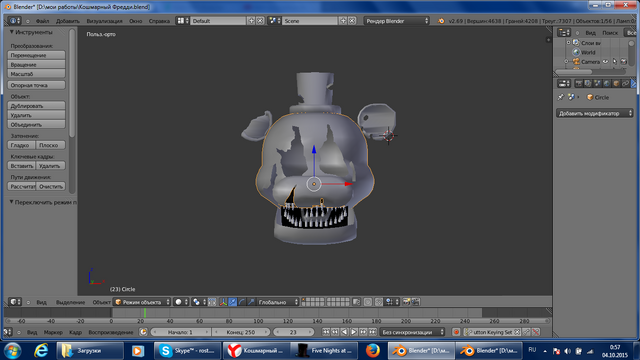Toggle Camera renderability icon in outliner
The width and height of the screenshot is (640, 360).
[624, 62]
